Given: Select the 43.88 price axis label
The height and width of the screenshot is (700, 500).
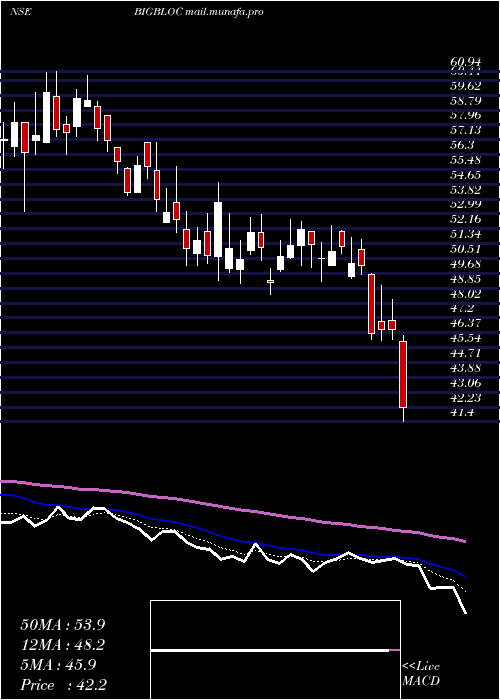Looking at the screenshot, I should (466, 368).
